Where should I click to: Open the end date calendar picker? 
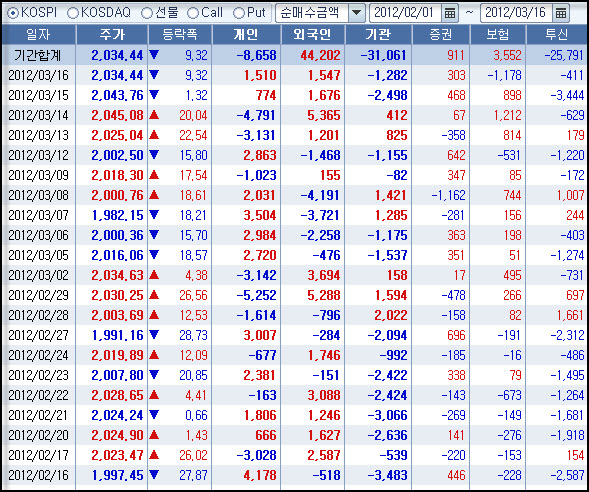pyautogui.click(x=561, y=13)
